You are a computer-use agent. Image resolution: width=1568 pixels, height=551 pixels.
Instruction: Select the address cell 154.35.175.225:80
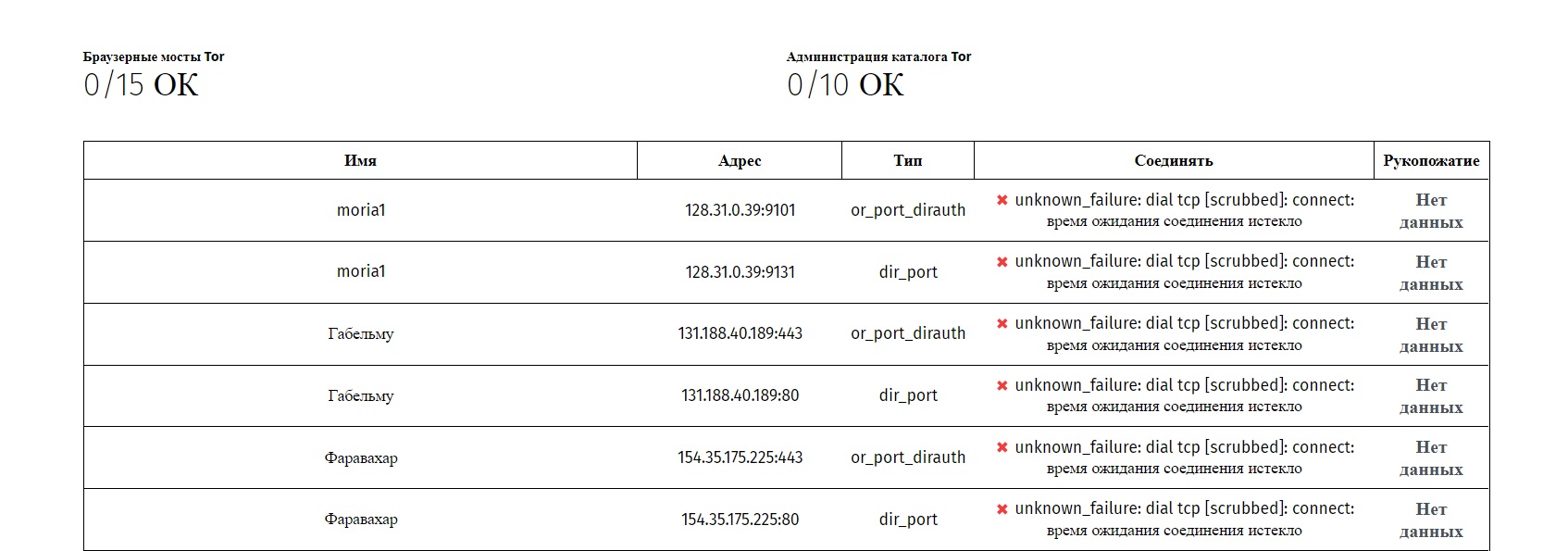[740, 520]
